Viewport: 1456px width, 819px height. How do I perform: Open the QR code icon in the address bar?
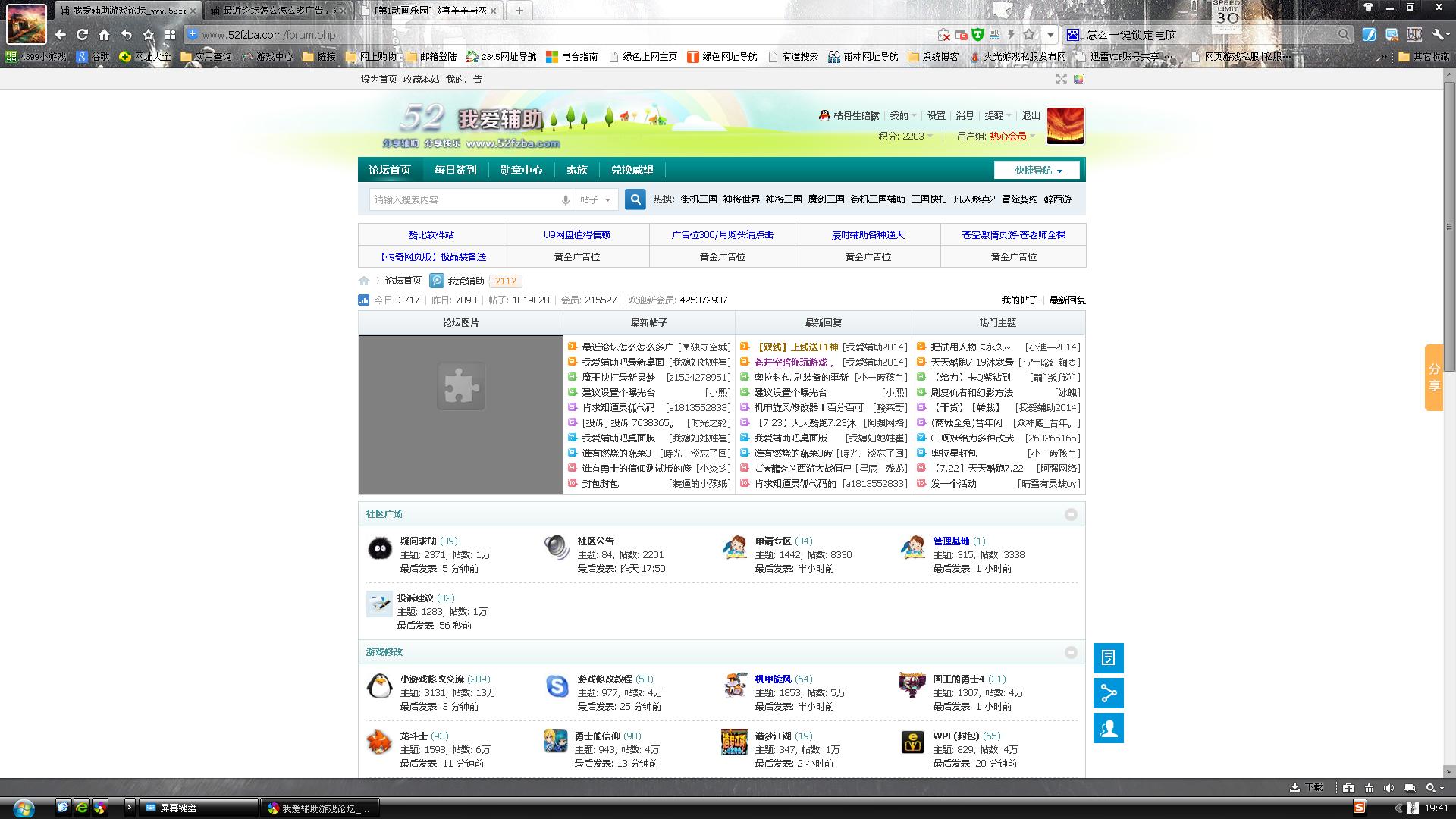tap(994, 35)
